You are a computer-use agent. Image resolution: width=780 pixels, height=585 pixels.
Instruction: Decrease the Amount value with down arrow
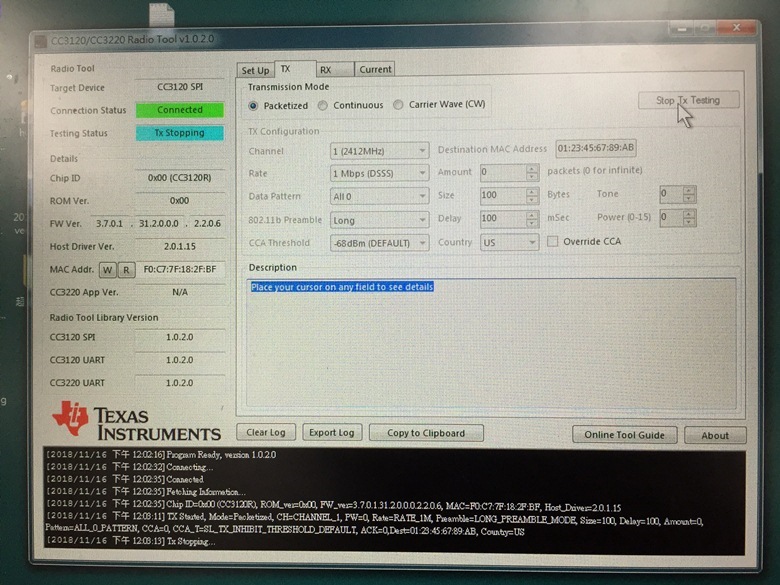[x=532, y=177]
